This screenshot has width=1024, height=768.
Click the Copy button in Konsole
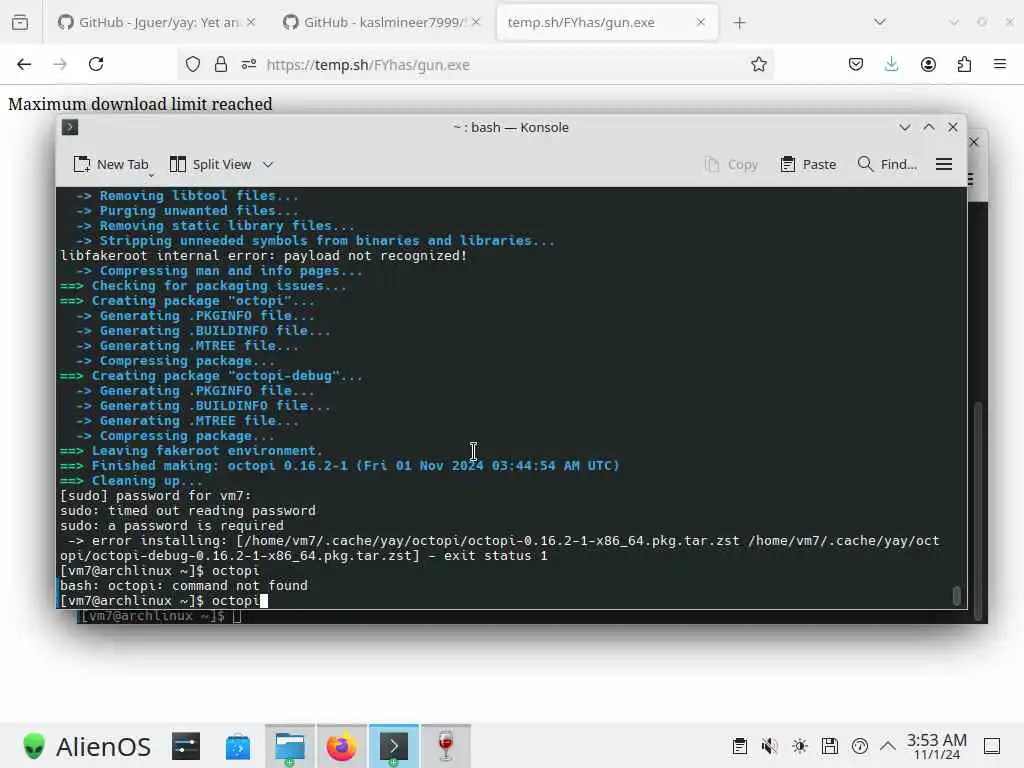point(731,165)
